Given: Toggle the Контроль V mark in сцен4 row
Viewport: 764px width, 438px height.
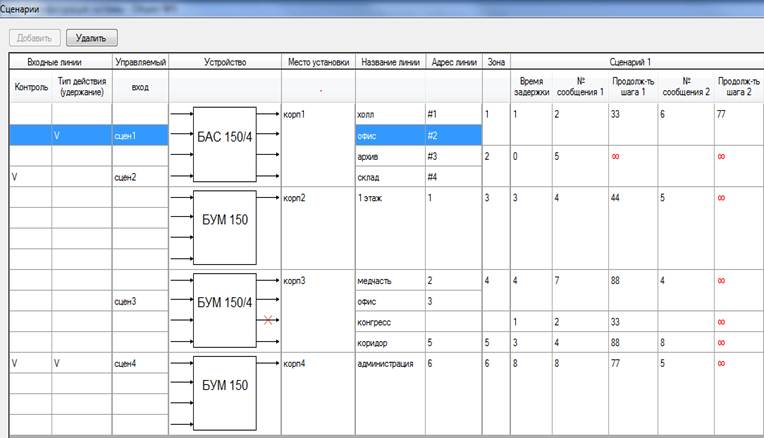Looking at the screenshot, I should pos(15,364).
